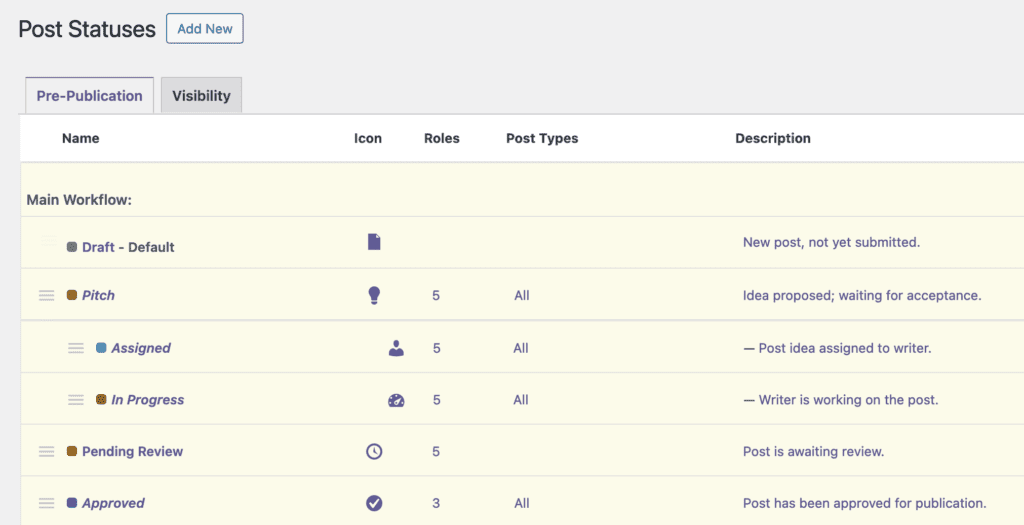This screenshot has width=1024, height=525.
Task: Click the drag handle beside Assigned
Action: point(76,348)
